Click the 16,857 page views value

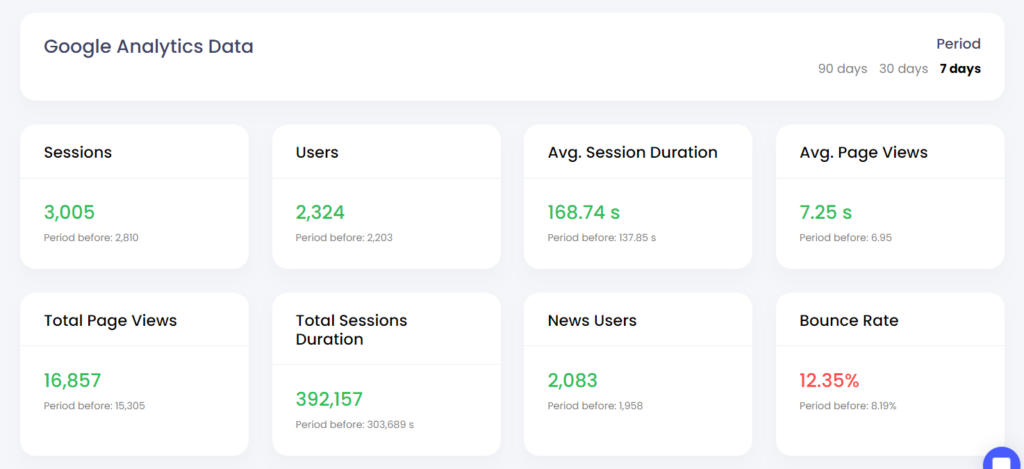pyautogui.click(x=72, y=380)
